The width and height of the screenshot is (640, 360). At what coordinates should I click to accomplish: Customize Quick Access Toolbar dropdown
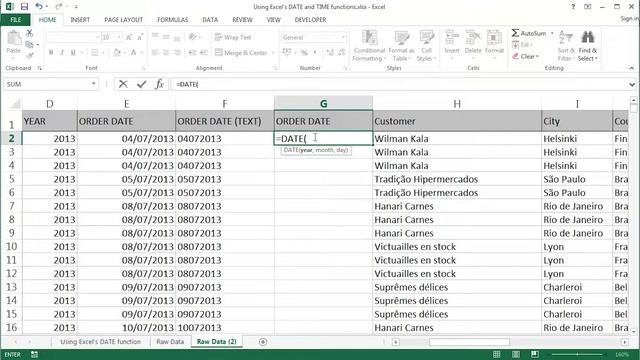tap(76, 7)
